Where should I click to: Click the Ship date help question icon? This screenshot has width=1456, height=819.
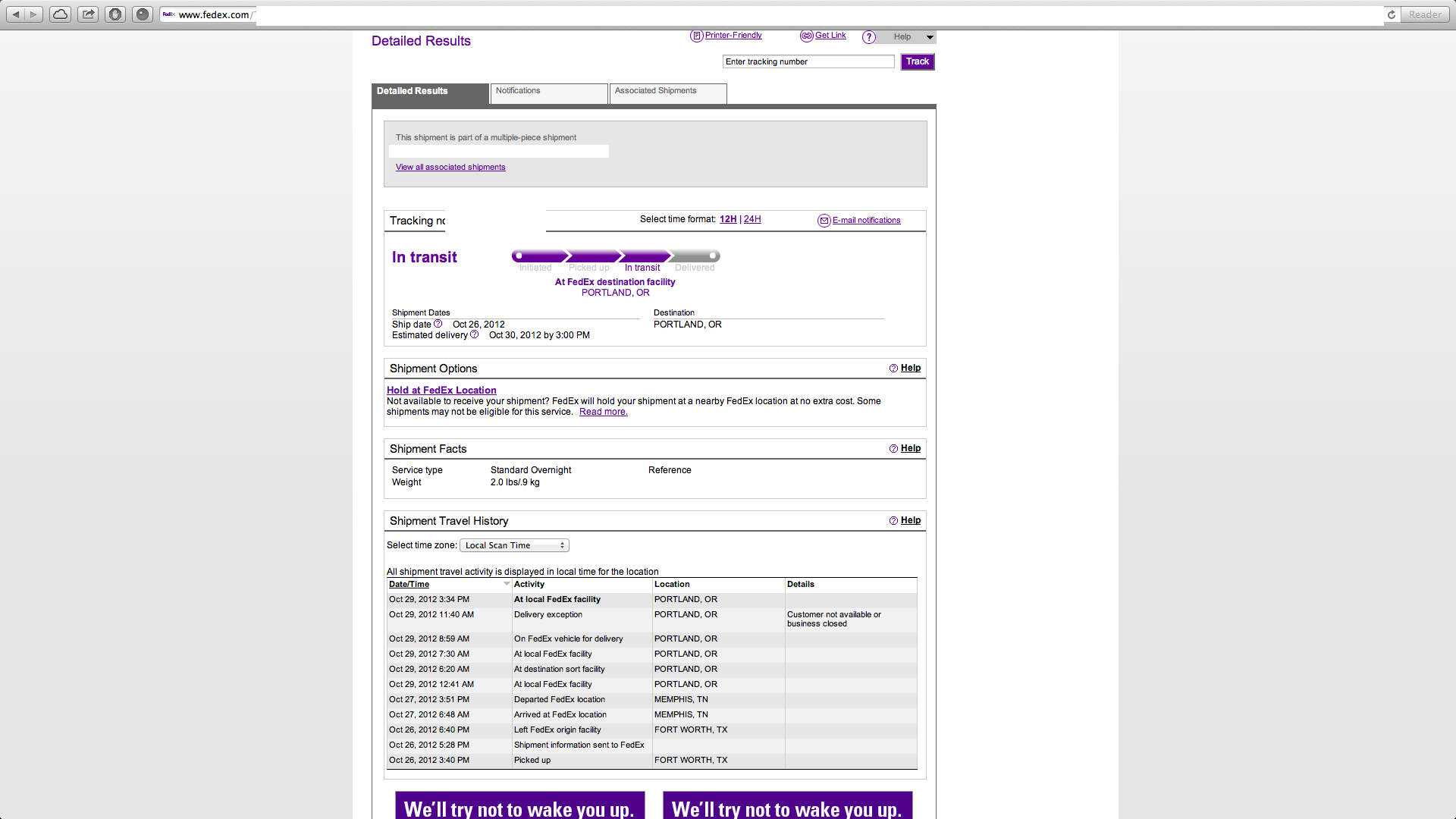pos(438,324)
